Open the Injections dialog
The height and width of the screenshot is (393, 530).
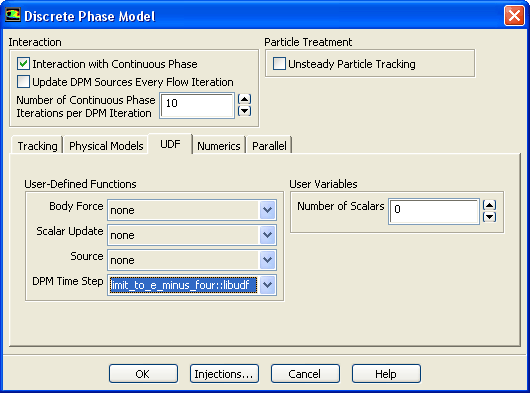pos(224,373)
